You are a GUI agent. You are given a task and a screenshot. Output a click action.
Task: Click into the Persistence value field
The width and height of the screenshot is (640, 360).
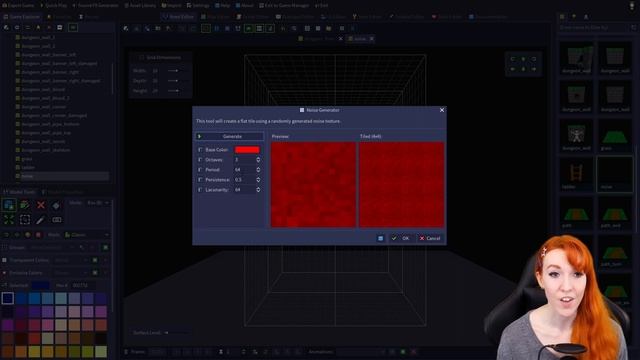pos(244,180)
